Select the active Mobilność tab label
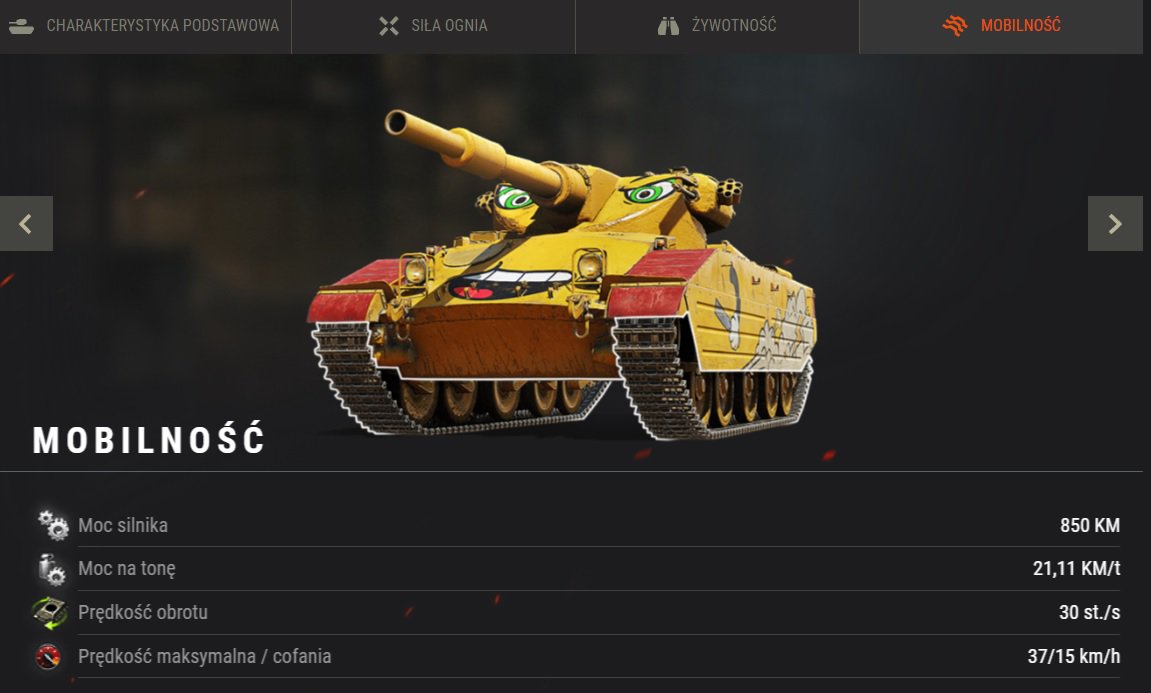This screenshot has height=693, width=1151. [1020, 26]
